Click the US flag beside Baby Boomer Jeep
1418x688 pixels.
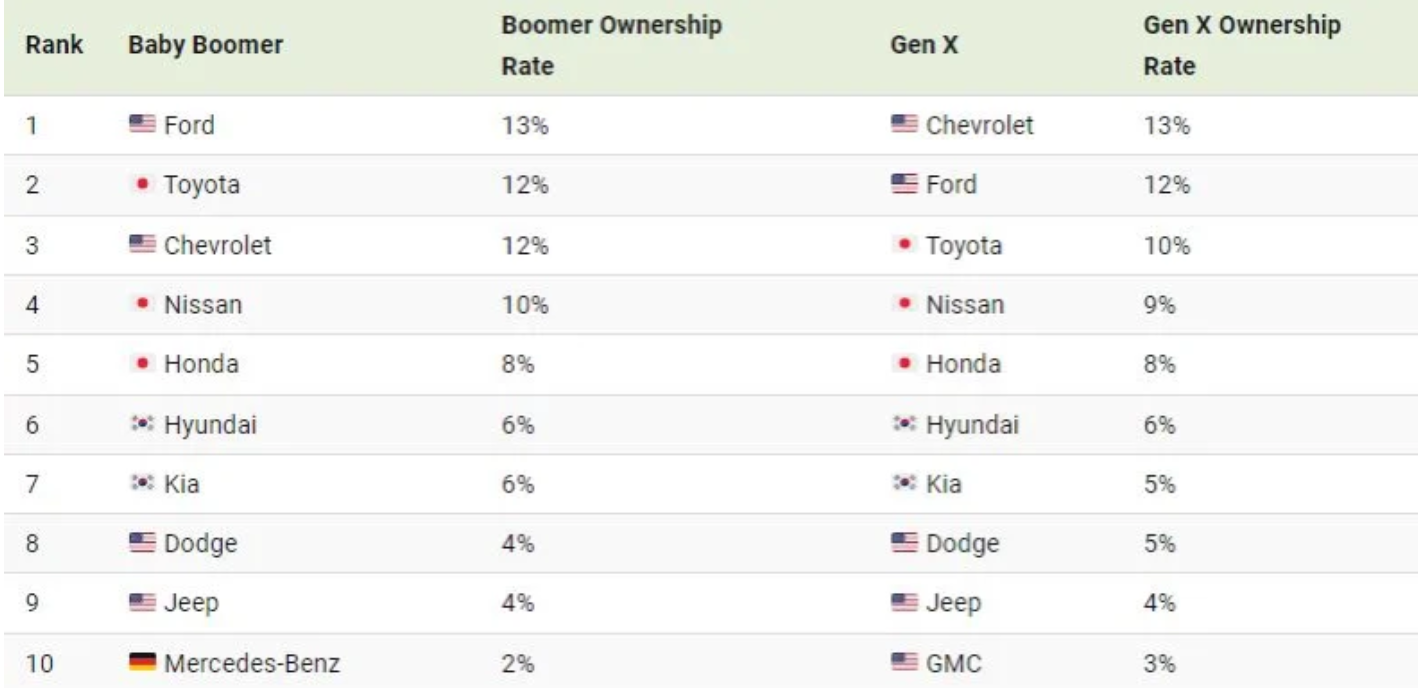tap(142, 603)
